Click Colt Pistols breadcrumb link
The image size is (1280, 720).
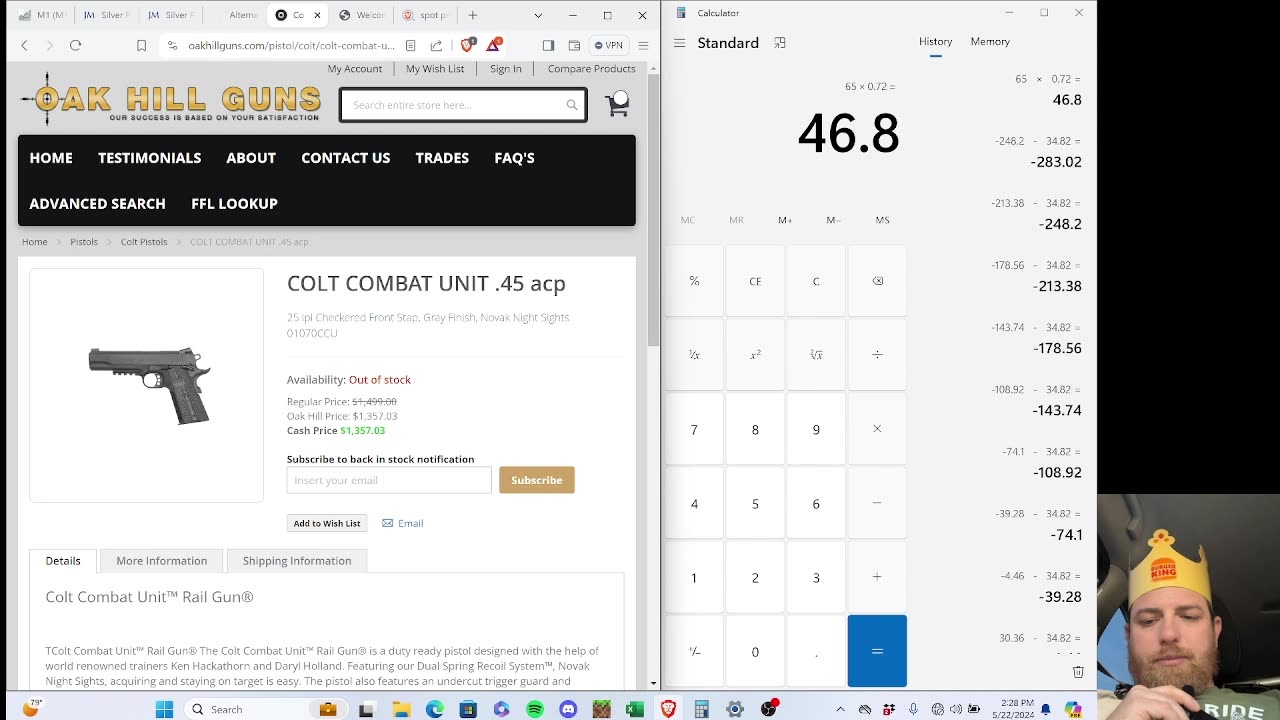[144, 242]
